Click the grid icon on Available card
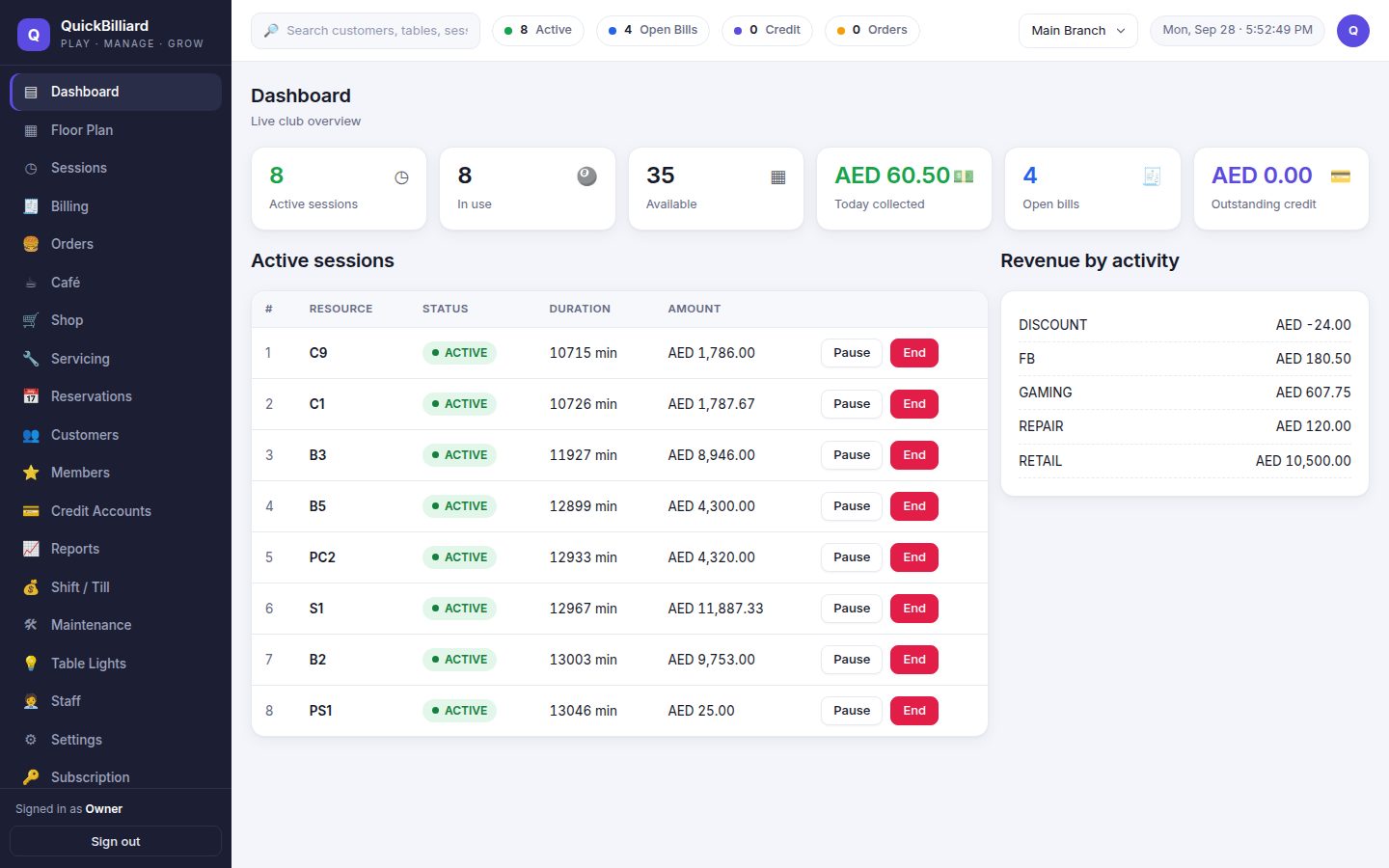 [x=778, y=177]
